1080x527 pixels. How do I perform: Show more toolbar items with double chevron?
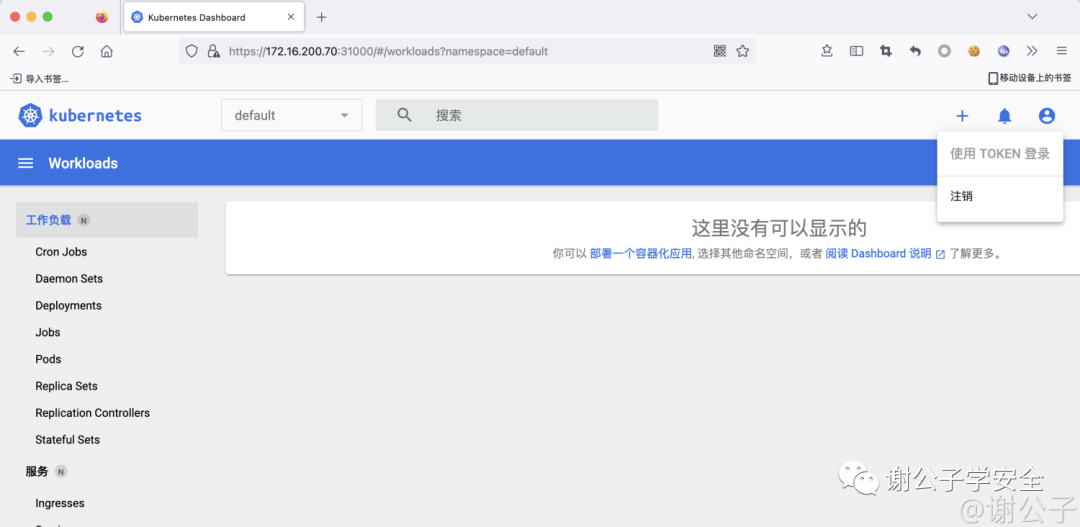click(x=1032, y=51)
